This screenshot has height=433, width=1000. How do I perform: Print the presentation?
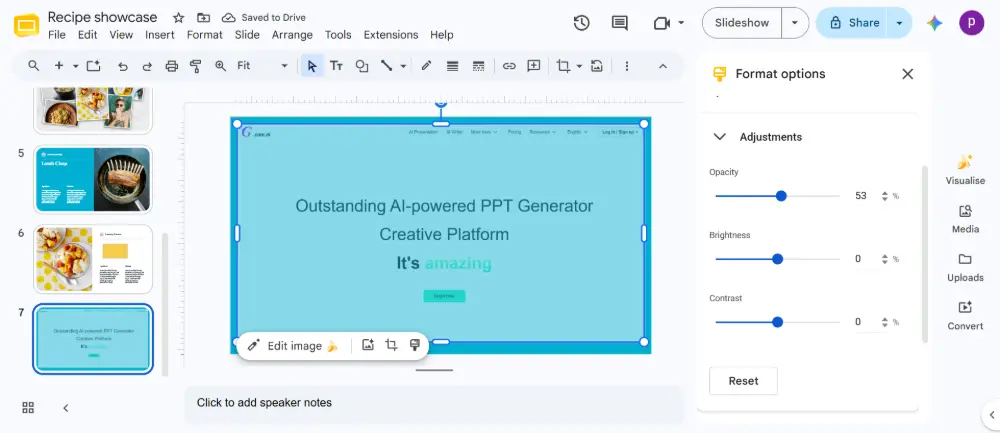(x=172, y=66)
